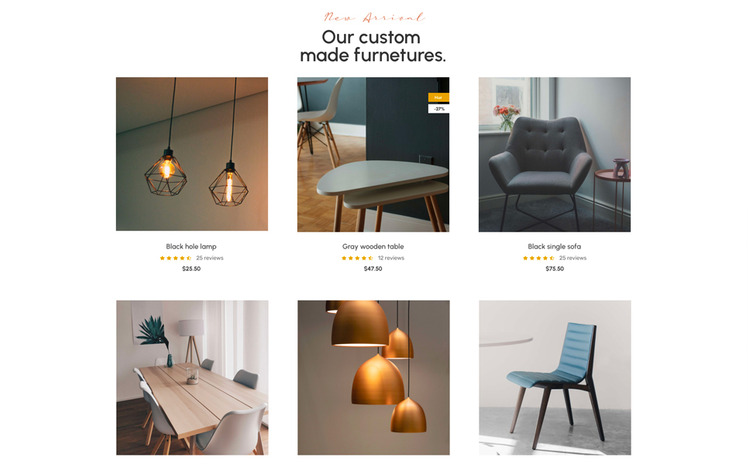The height and width of the screenshot is (465, 748).
Task: Click the $75.50 price
Action: coord(554,269)
